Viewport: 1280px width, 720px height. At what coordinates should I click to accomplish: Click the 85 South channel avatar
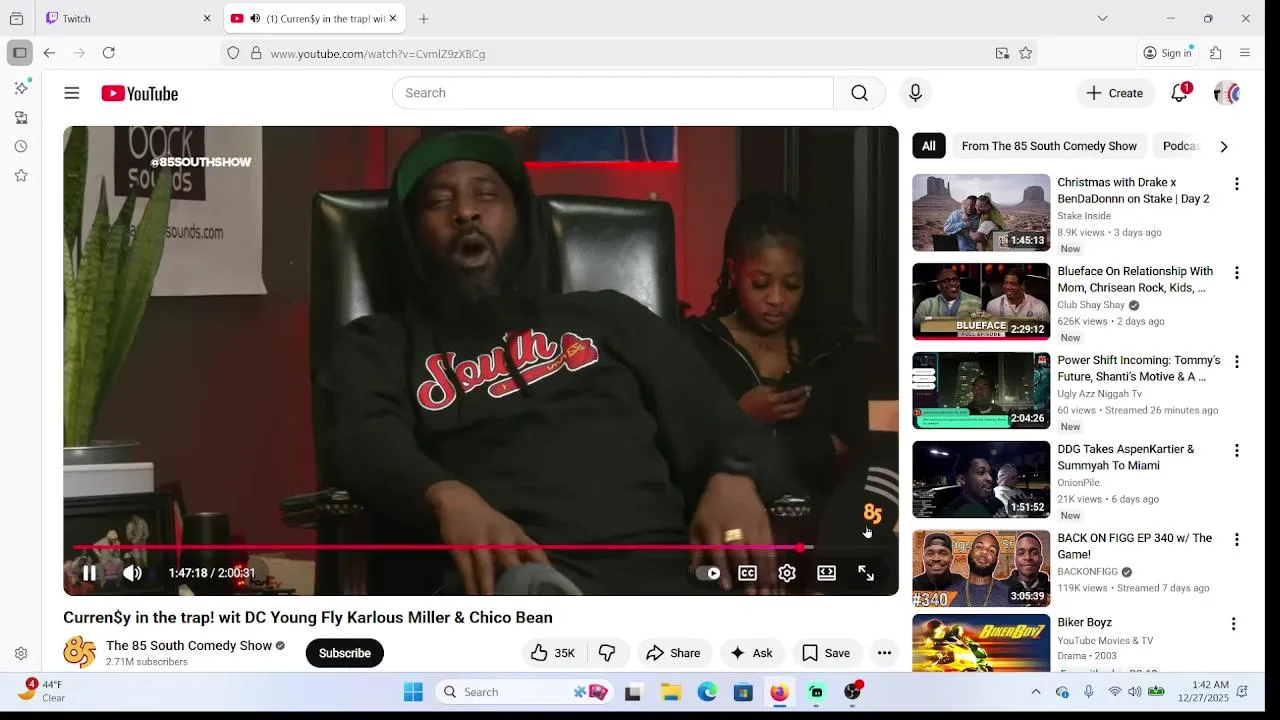tap(80, 653)
